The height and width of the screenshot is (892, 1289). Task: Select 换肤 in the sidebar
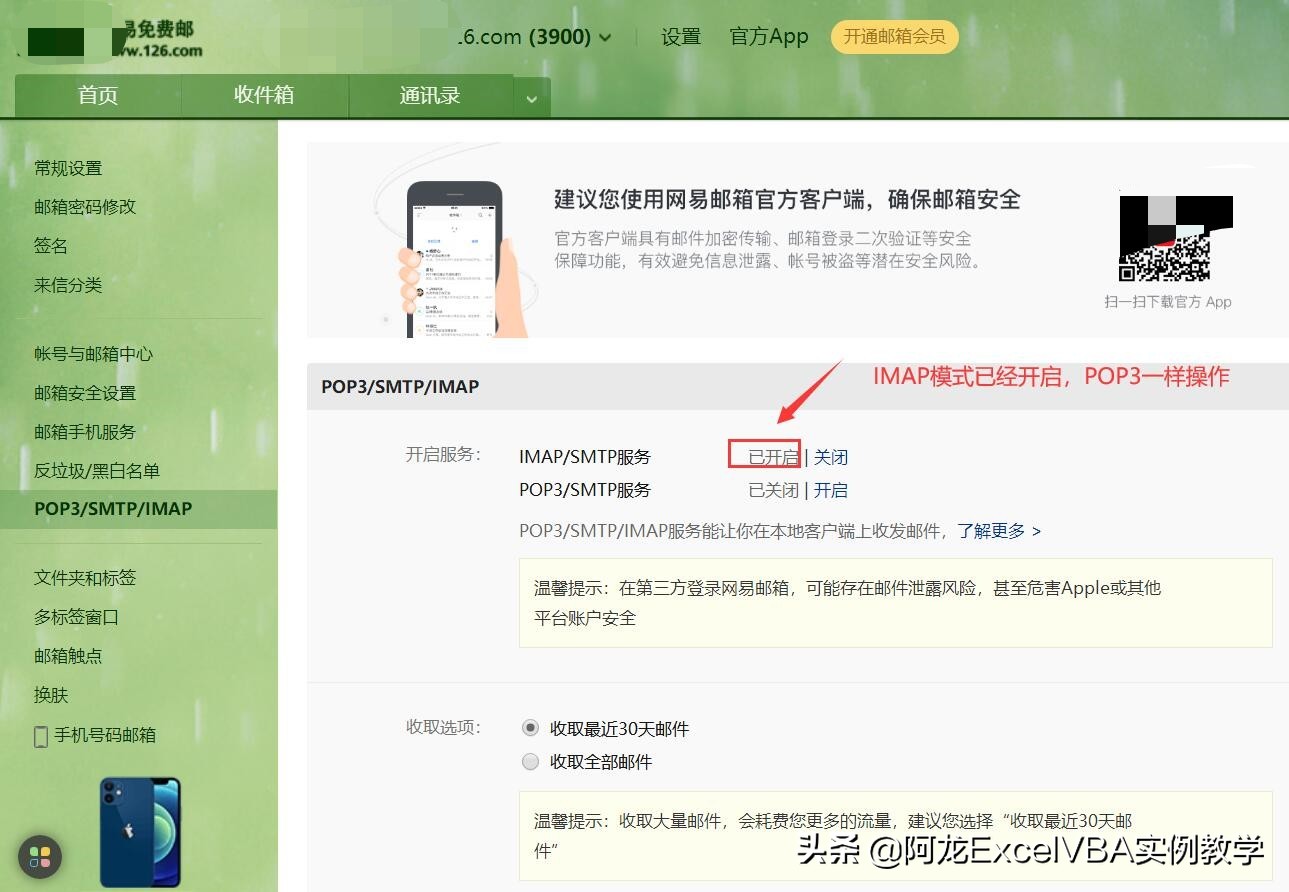51,695
